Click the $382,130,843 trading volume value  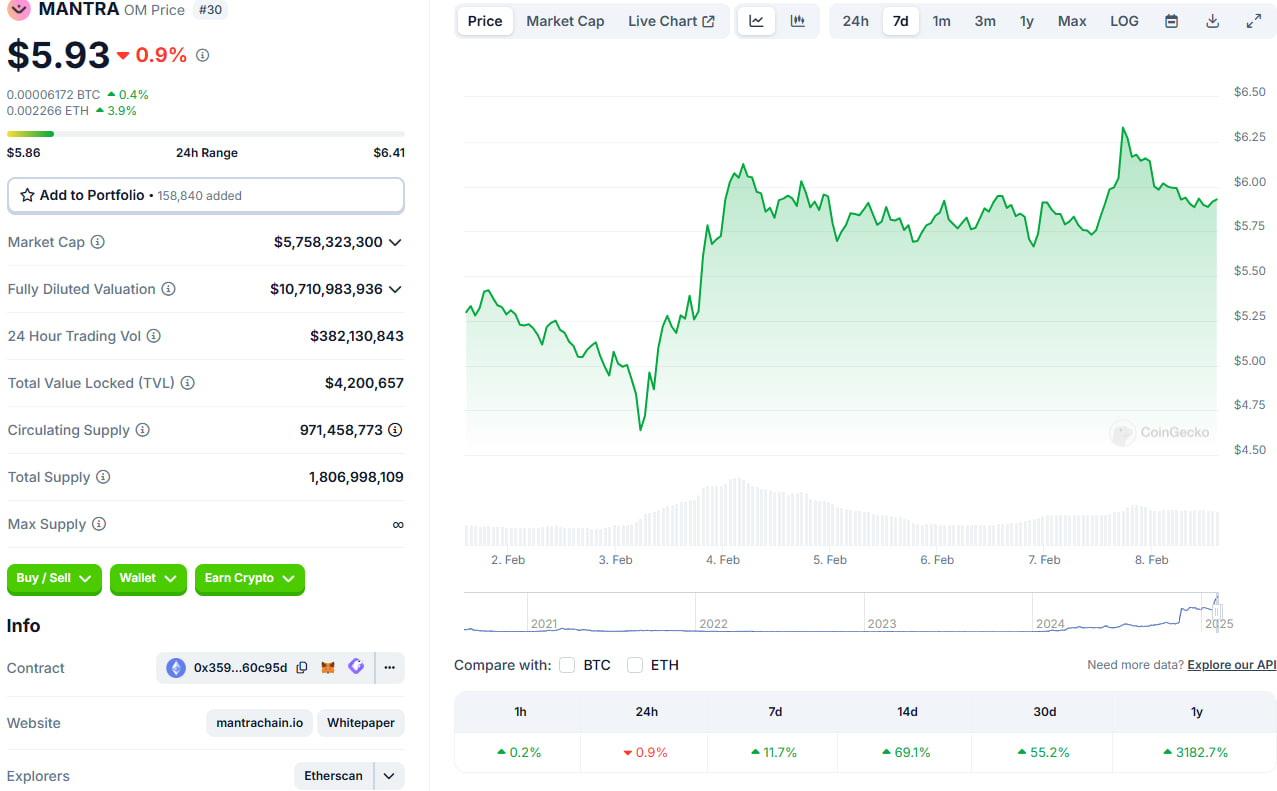coord(357,336)
